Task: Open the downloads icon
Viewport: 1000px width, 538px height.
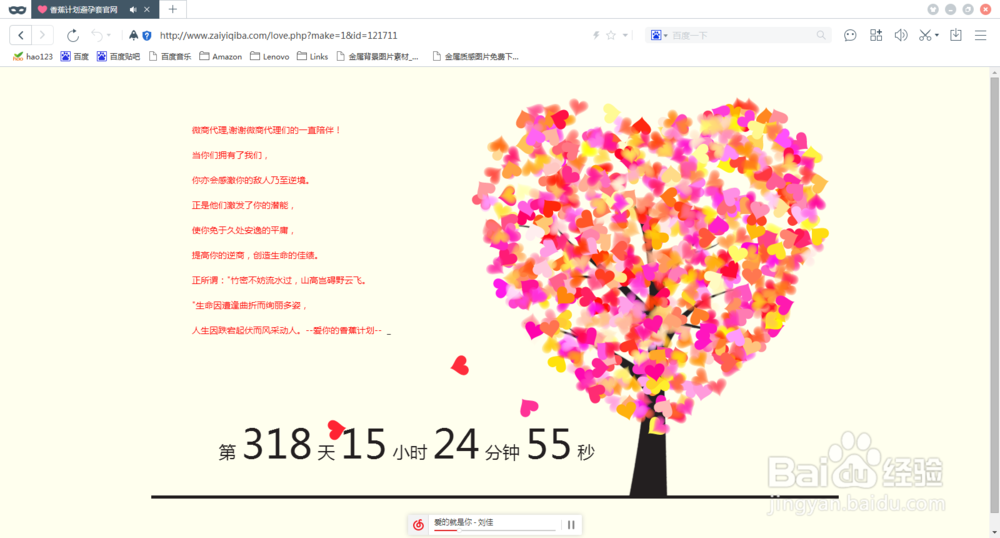Action: click(955, 35)
